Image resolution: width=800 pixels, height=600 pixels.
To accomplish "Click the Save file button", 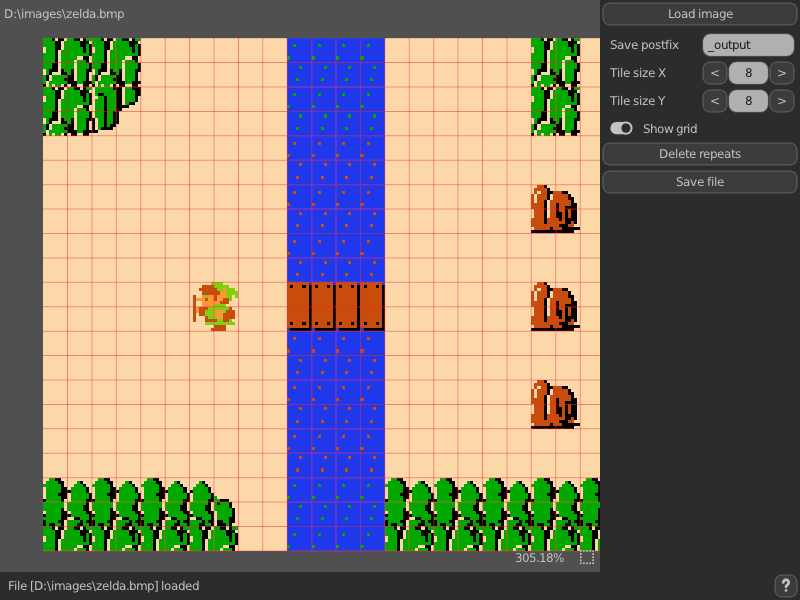I will click(x=700, y=182).
